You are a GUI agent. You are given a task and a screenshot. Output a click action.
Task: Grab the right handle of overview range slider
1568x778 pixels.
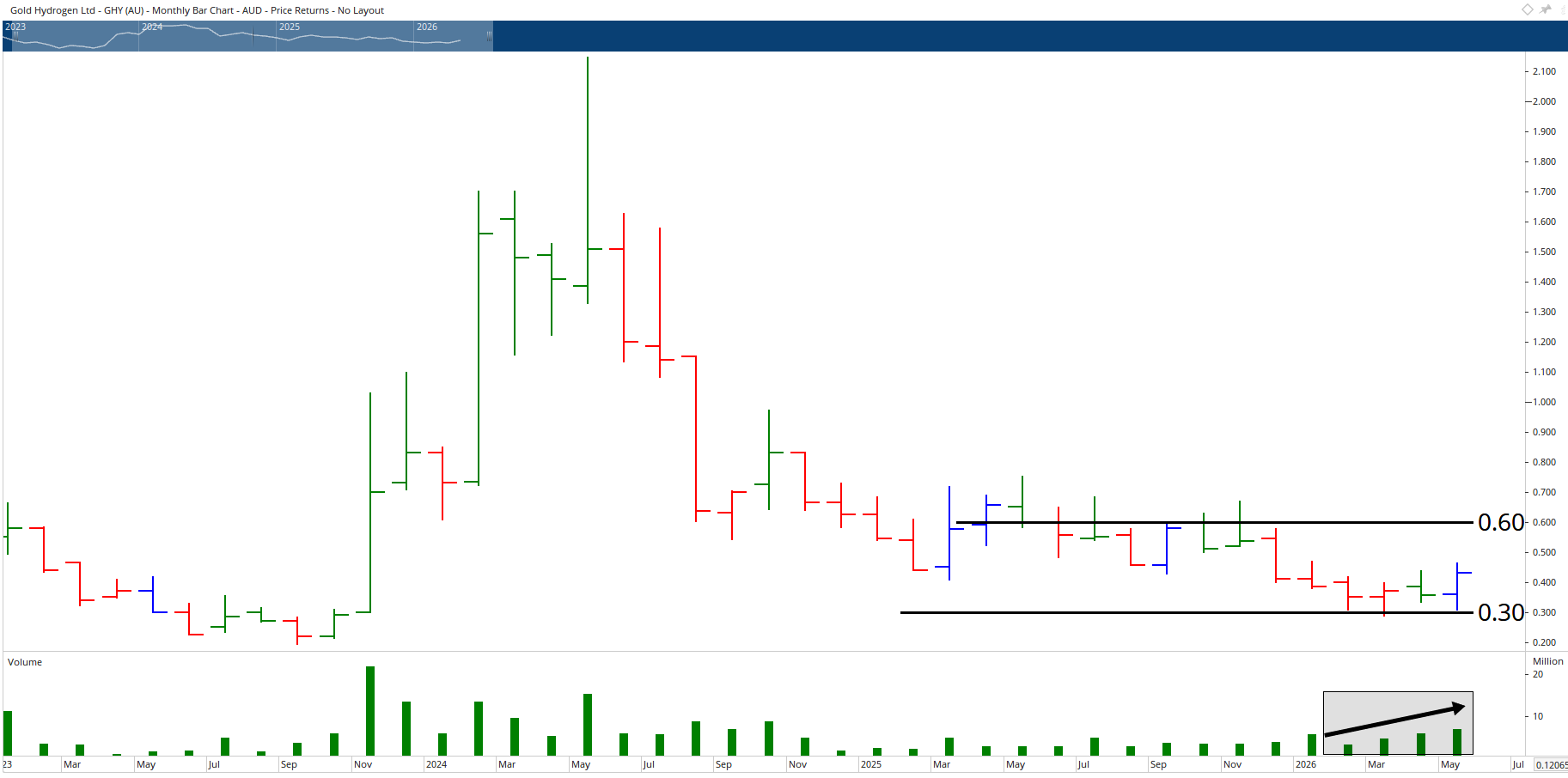[x=489, y=36]
